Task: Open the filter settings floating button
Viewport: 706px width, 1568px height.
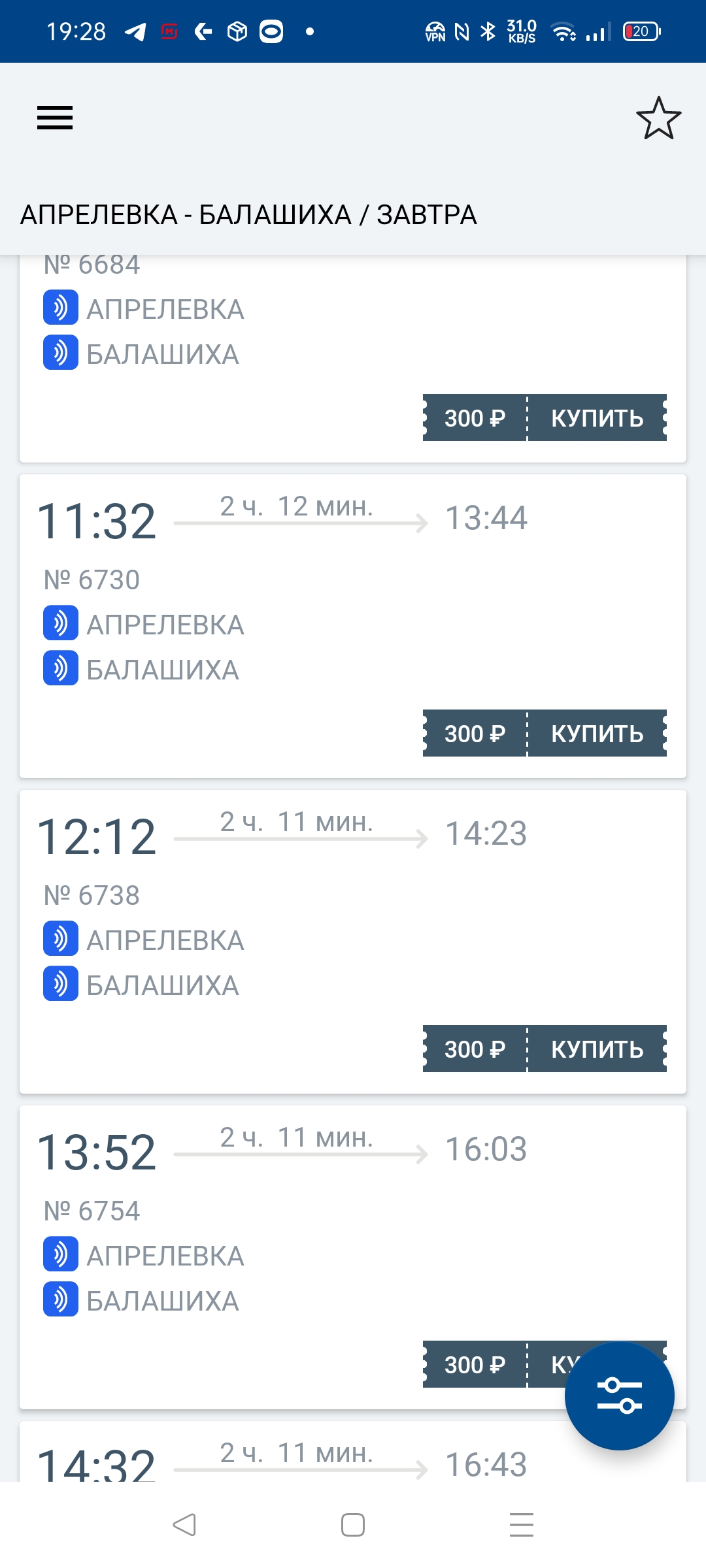Action: click(619, 1396)
